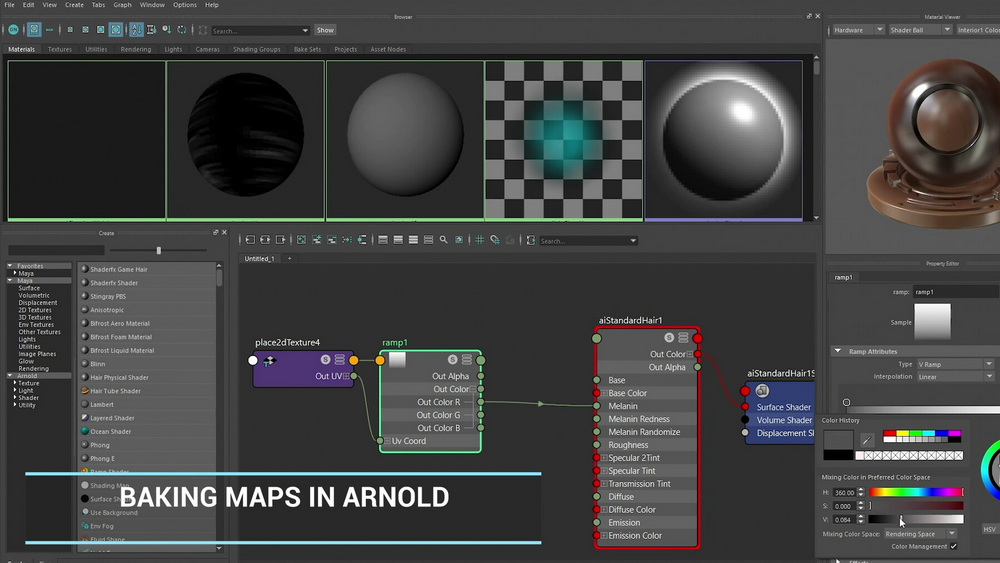1000x563 pixels.
Task: Toggle the ON swatch-update button in Browser toolbar
Action: point(13,29)
